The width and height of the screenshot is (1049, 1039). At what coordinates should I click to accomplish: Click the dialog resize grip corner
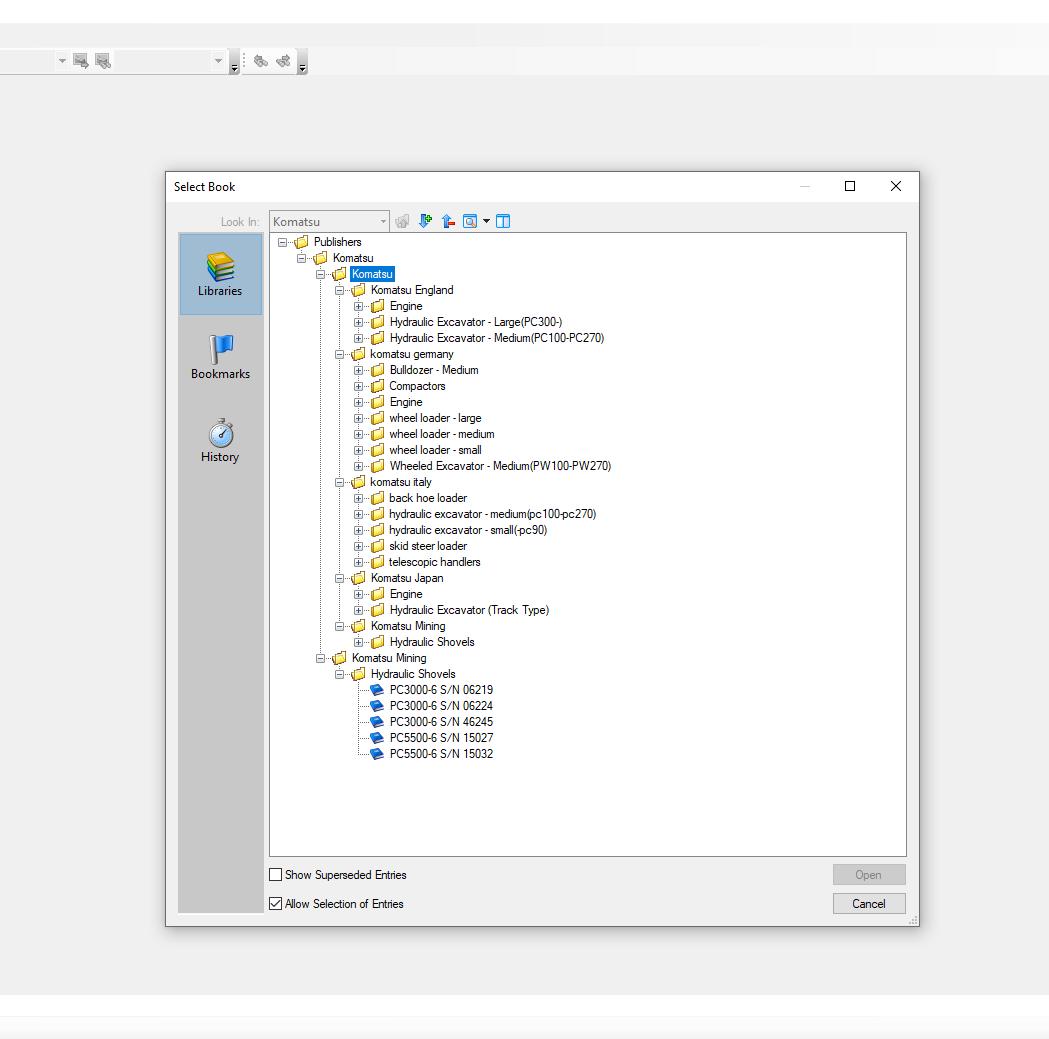pyautogui.click(x=913, y=921)
